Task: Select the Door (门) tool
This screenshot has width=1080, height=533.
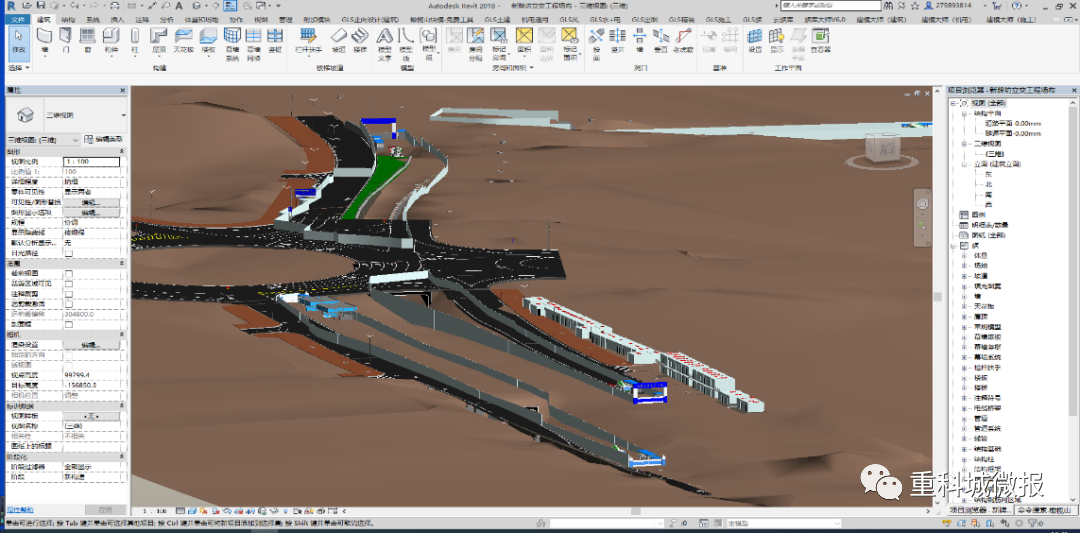Action: 66,41
